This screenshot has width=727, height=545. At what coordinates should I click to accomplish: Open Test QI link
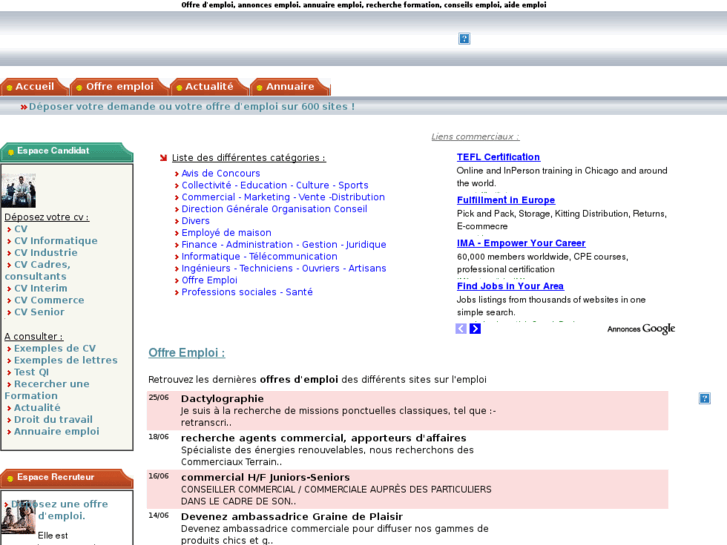pos(31,372)
